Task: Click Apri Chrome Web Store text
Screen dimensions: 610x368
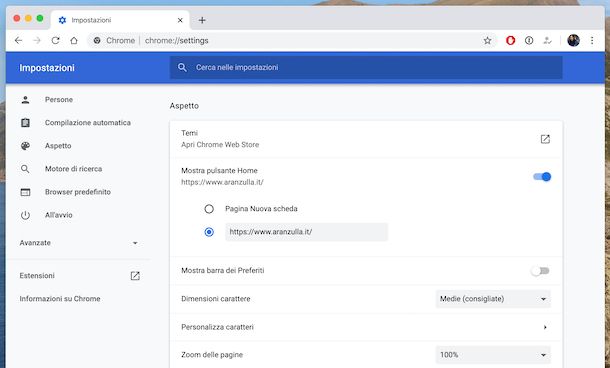Action: pyautogui.click(x=220, y=145)
